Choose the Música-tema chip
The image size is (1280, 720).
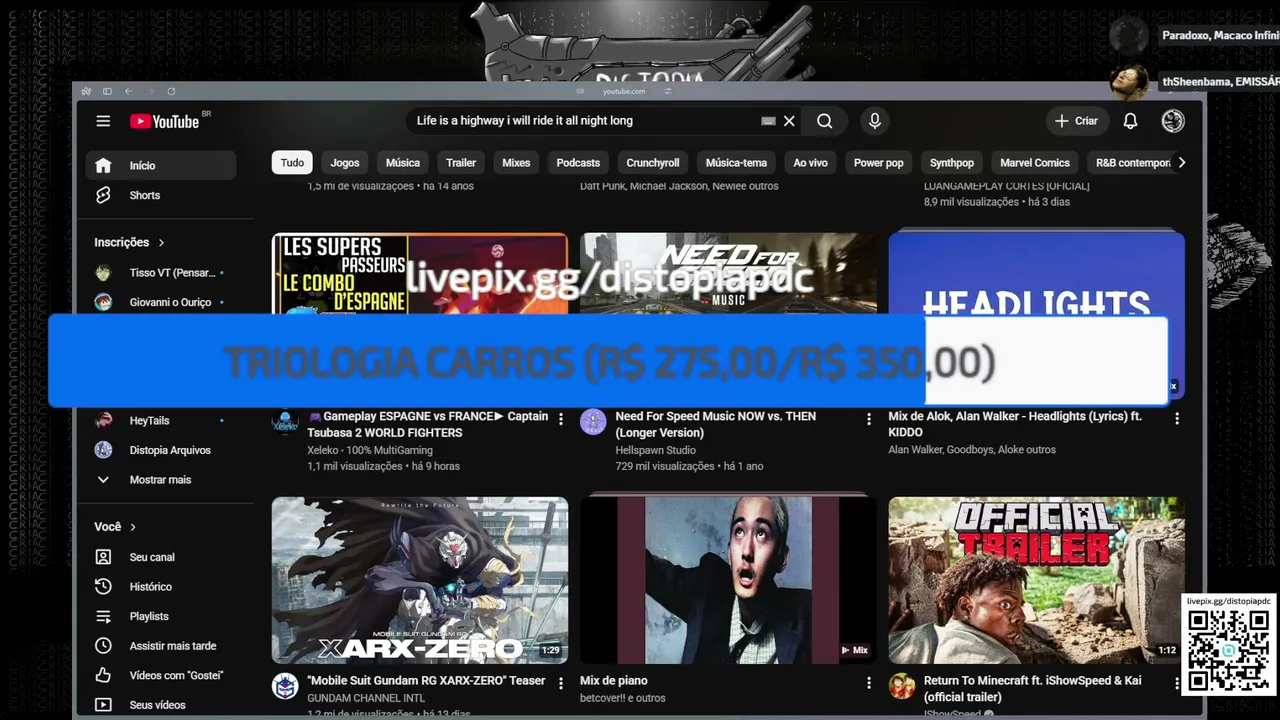point(736,163)
